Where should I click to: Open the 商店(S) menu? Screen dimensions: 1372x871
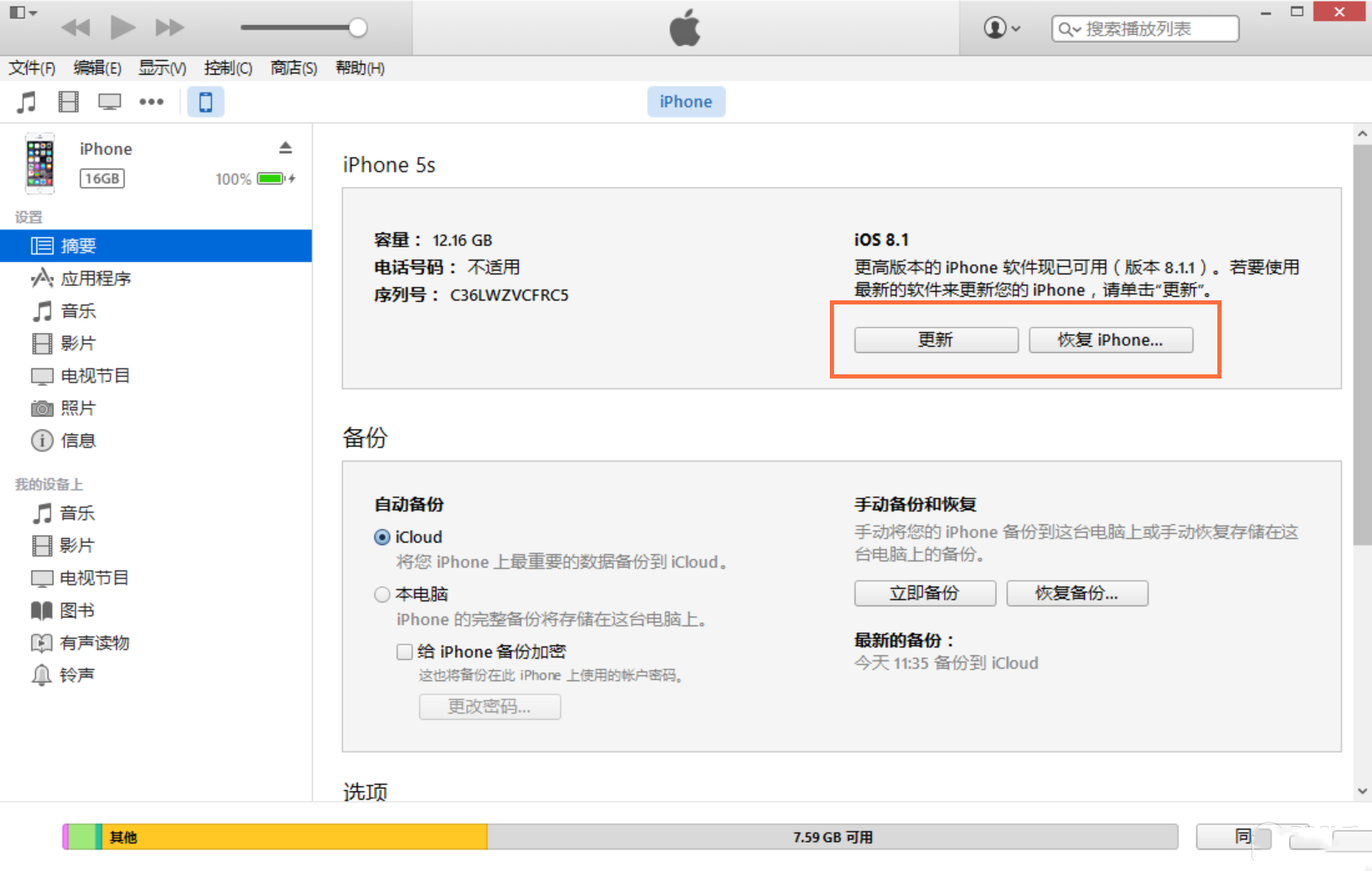[x=294, y=68]
